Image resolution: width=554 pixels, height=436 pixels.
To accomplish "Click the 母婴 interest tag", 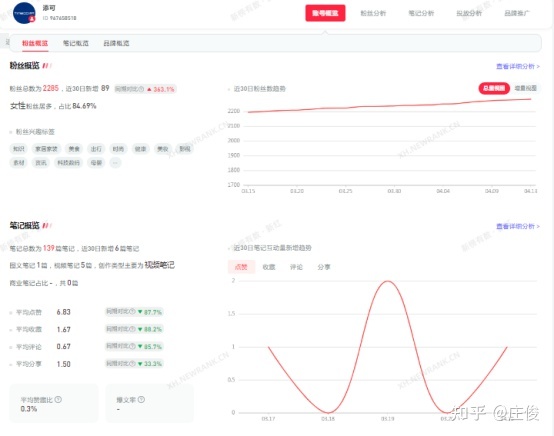I will coord(96,163).
